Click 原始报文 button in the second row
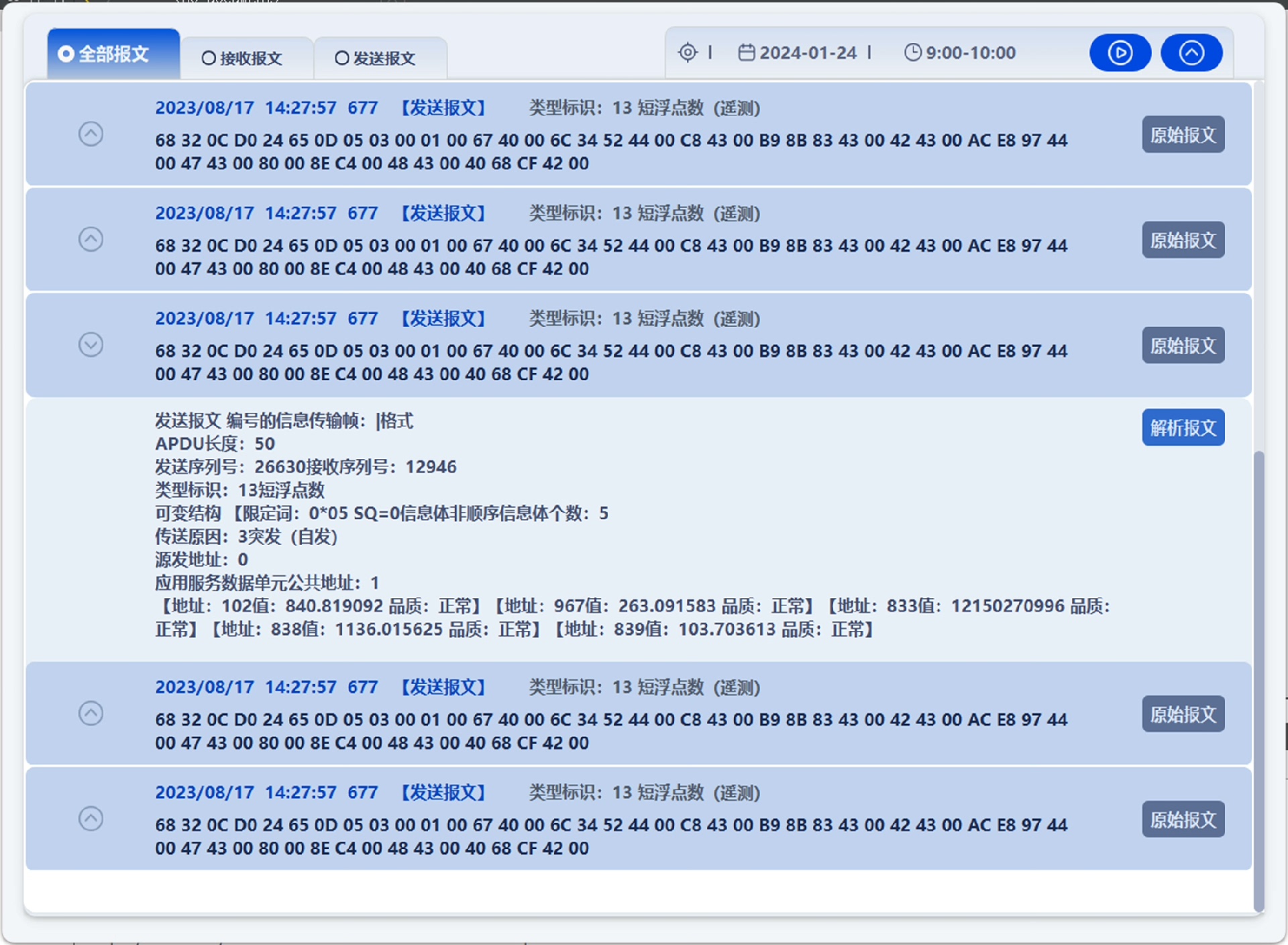The image size is (1288, 945). click(1183, 240)
